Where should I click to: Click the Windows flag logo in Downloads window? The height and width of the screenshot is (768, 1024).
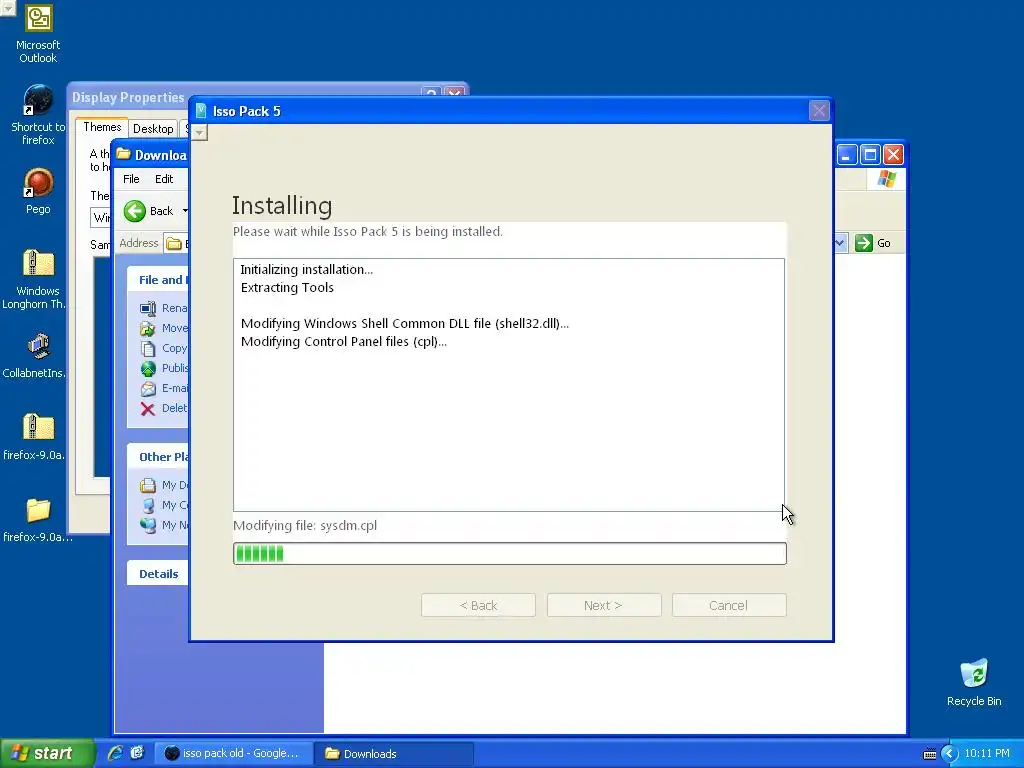[x=886, y=178]
